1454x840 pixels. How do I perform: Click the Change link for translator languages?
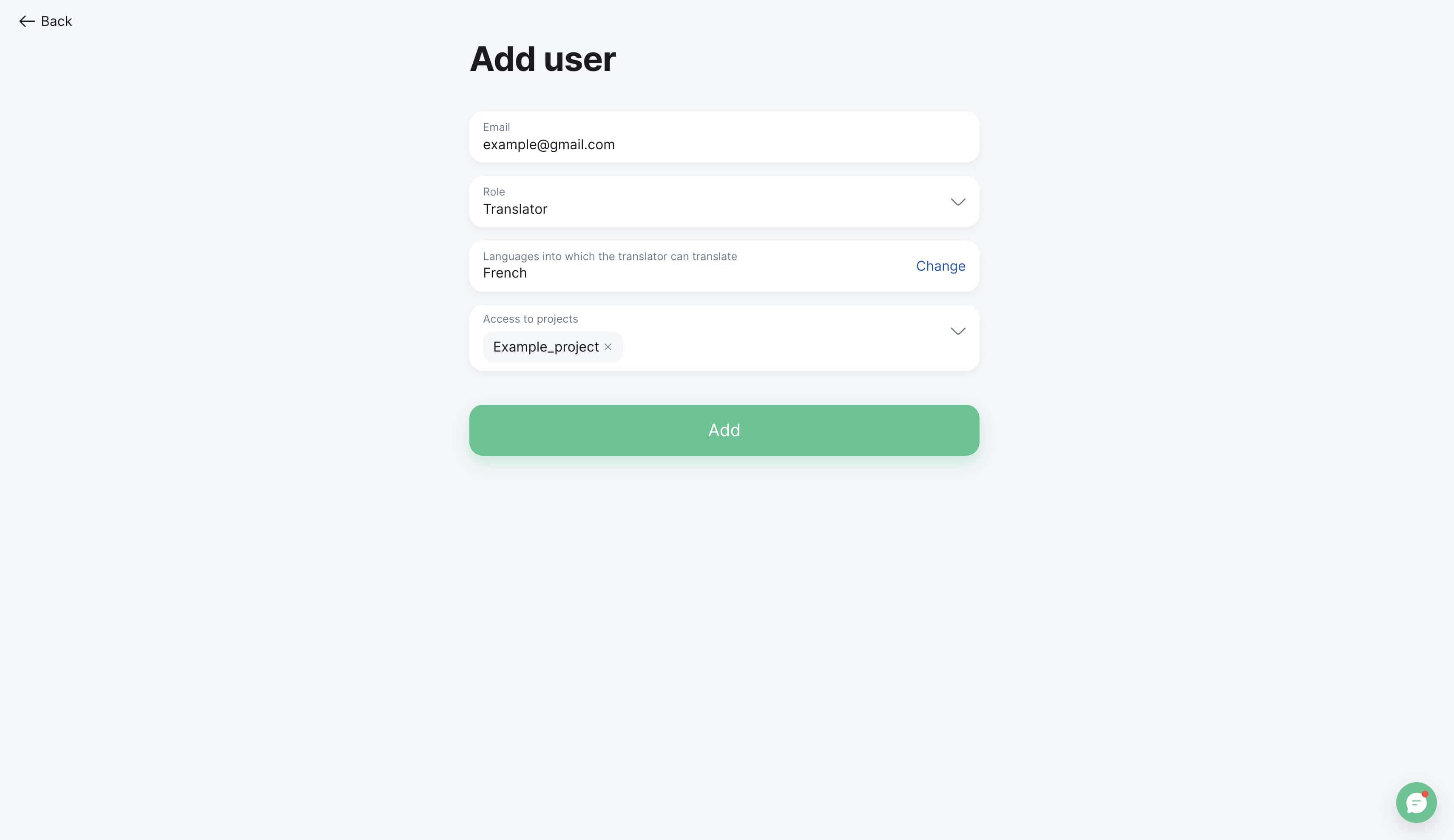940,266
